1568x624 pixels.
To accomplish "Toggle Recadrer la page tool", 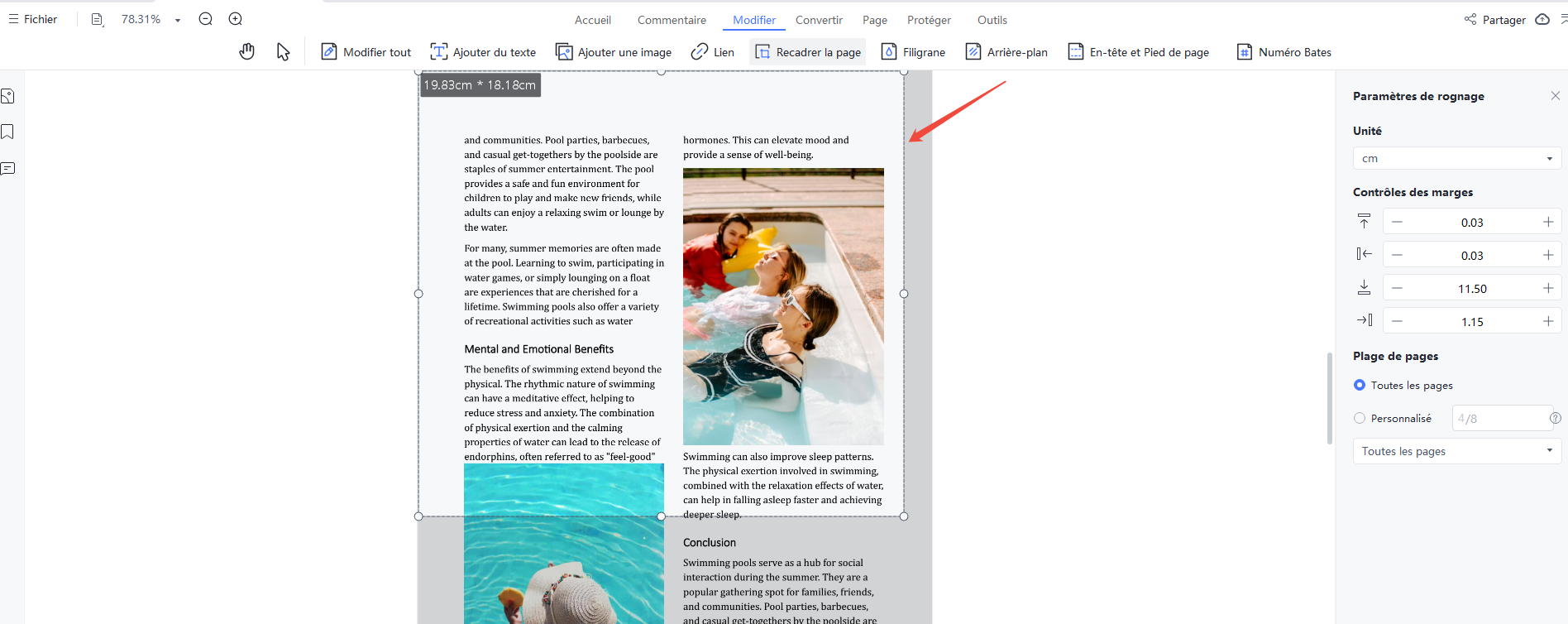I will click(807, 52).
